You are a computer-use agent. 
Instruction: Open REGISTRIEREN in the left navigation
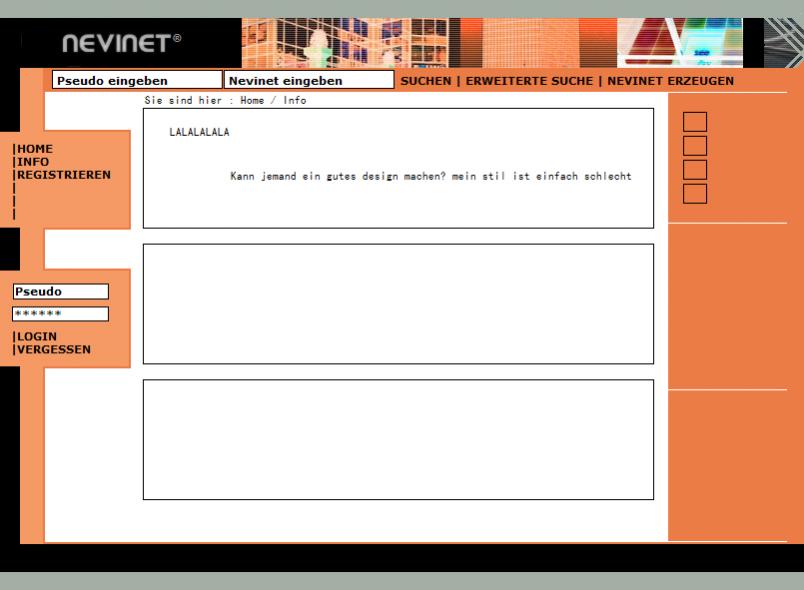click(64, 174)
